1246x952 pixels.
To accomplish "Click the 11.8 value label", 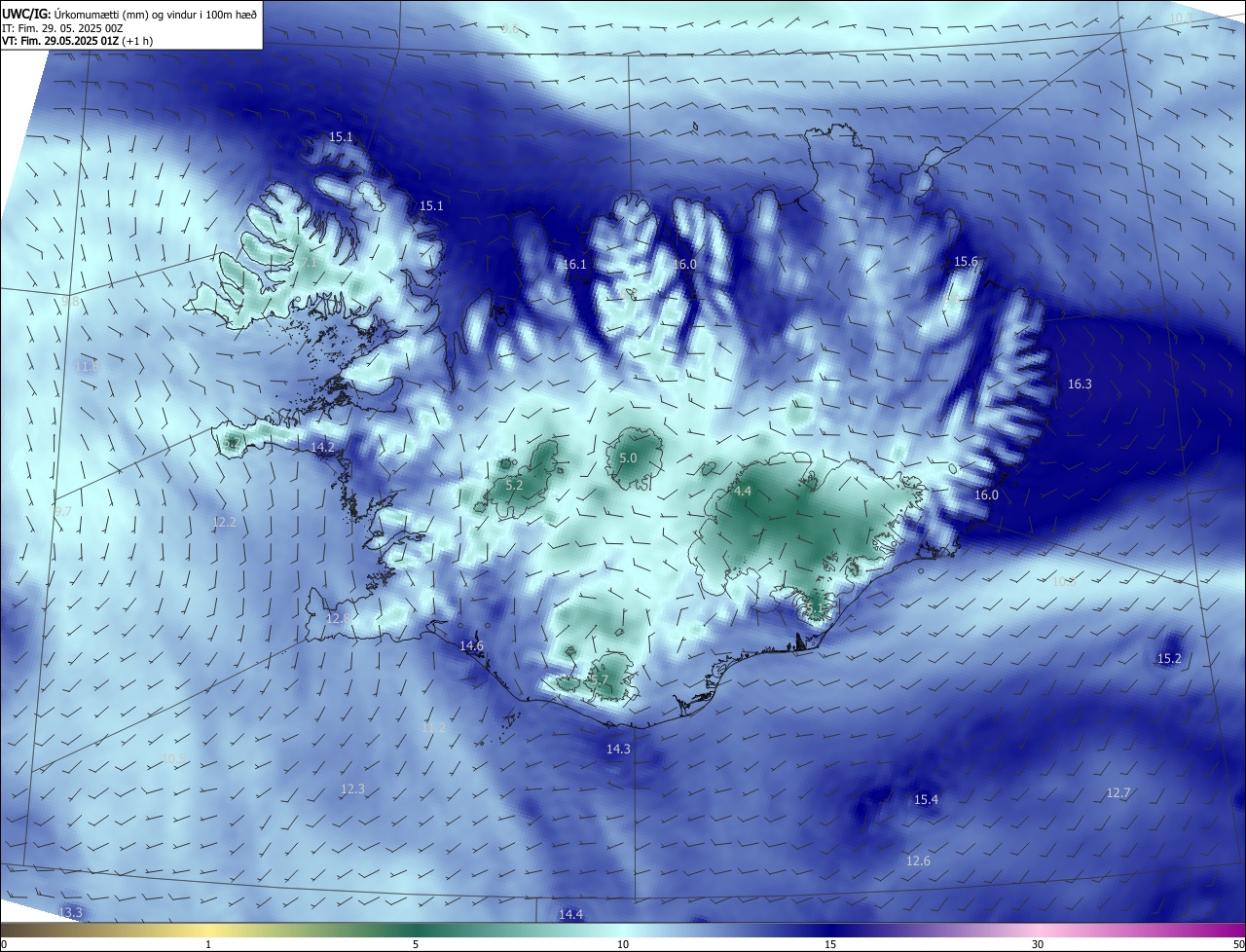I will tap(88, 367).
